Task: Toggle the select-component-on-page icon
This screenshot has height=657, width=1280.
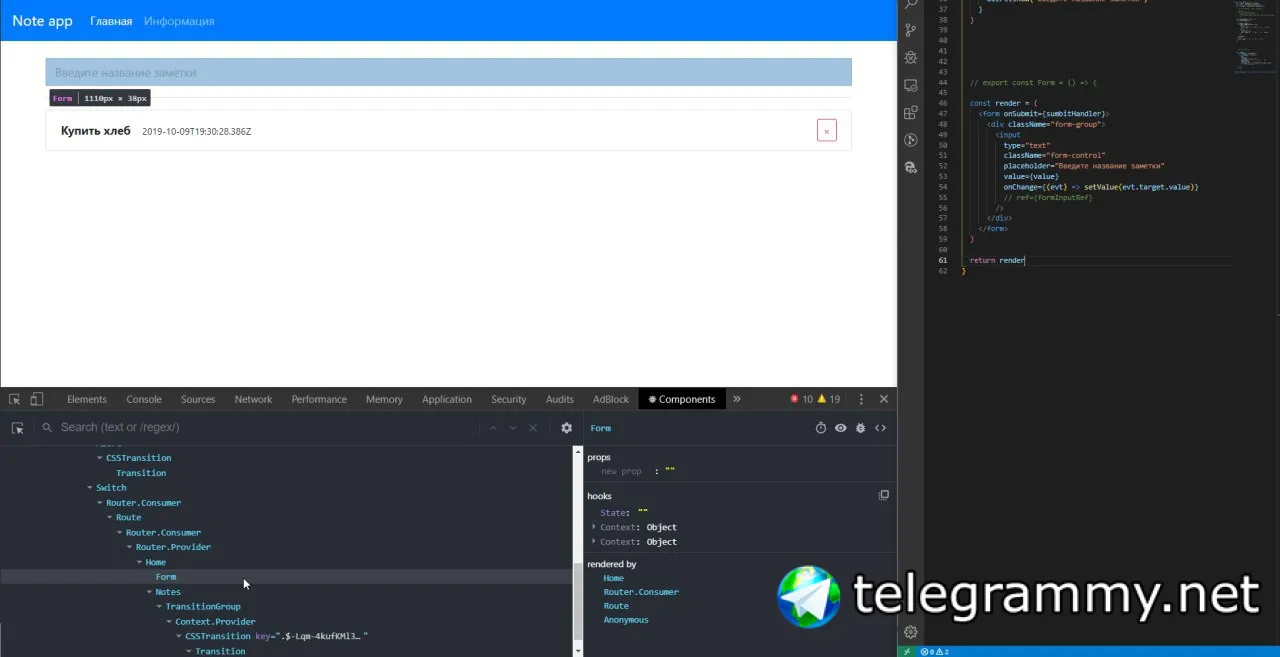Action: (17, 427)
